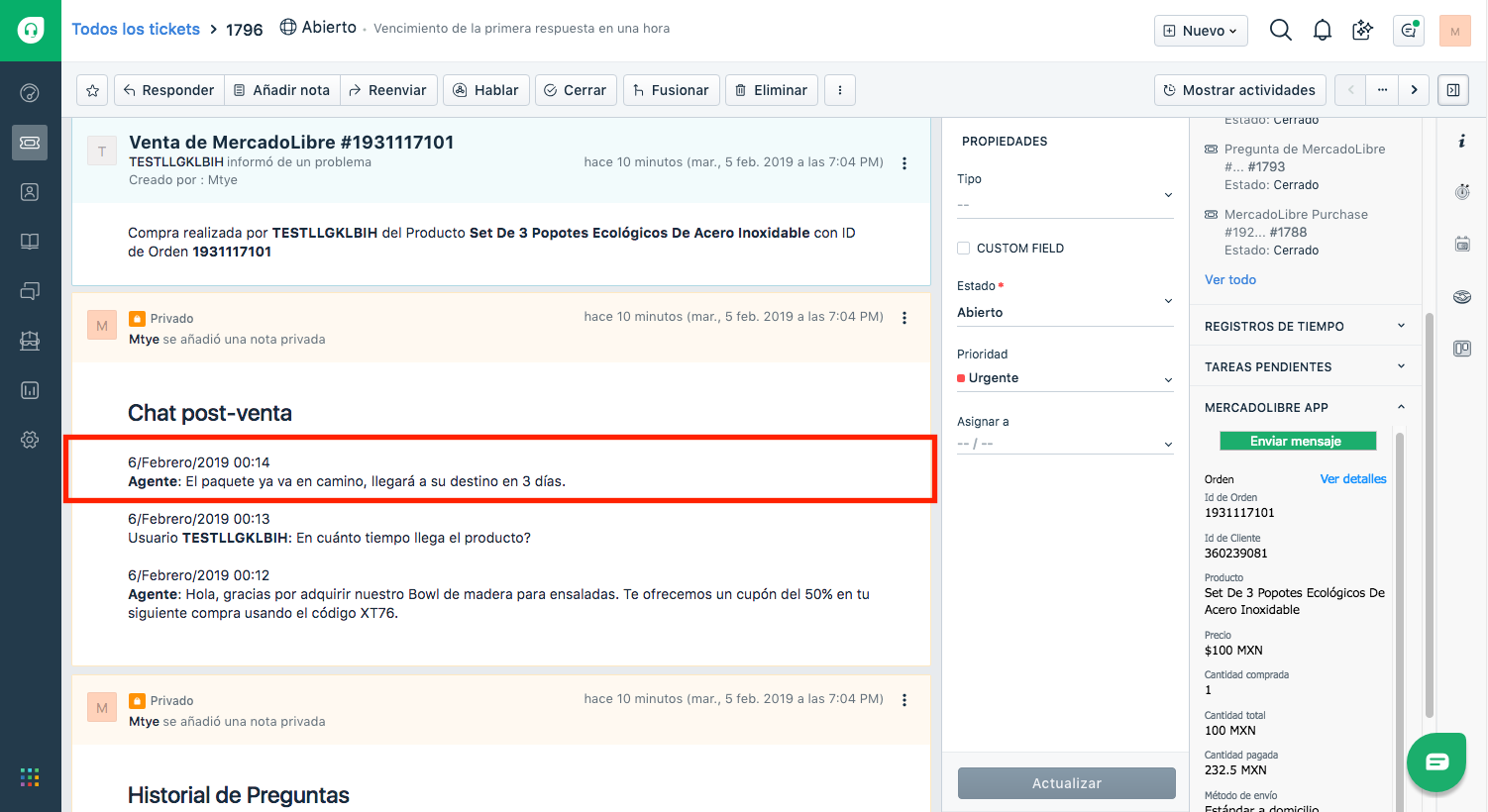Click the Id de Orden value 1931117101
Viewport: 1488px width, 812px height.
(1239, 513)
